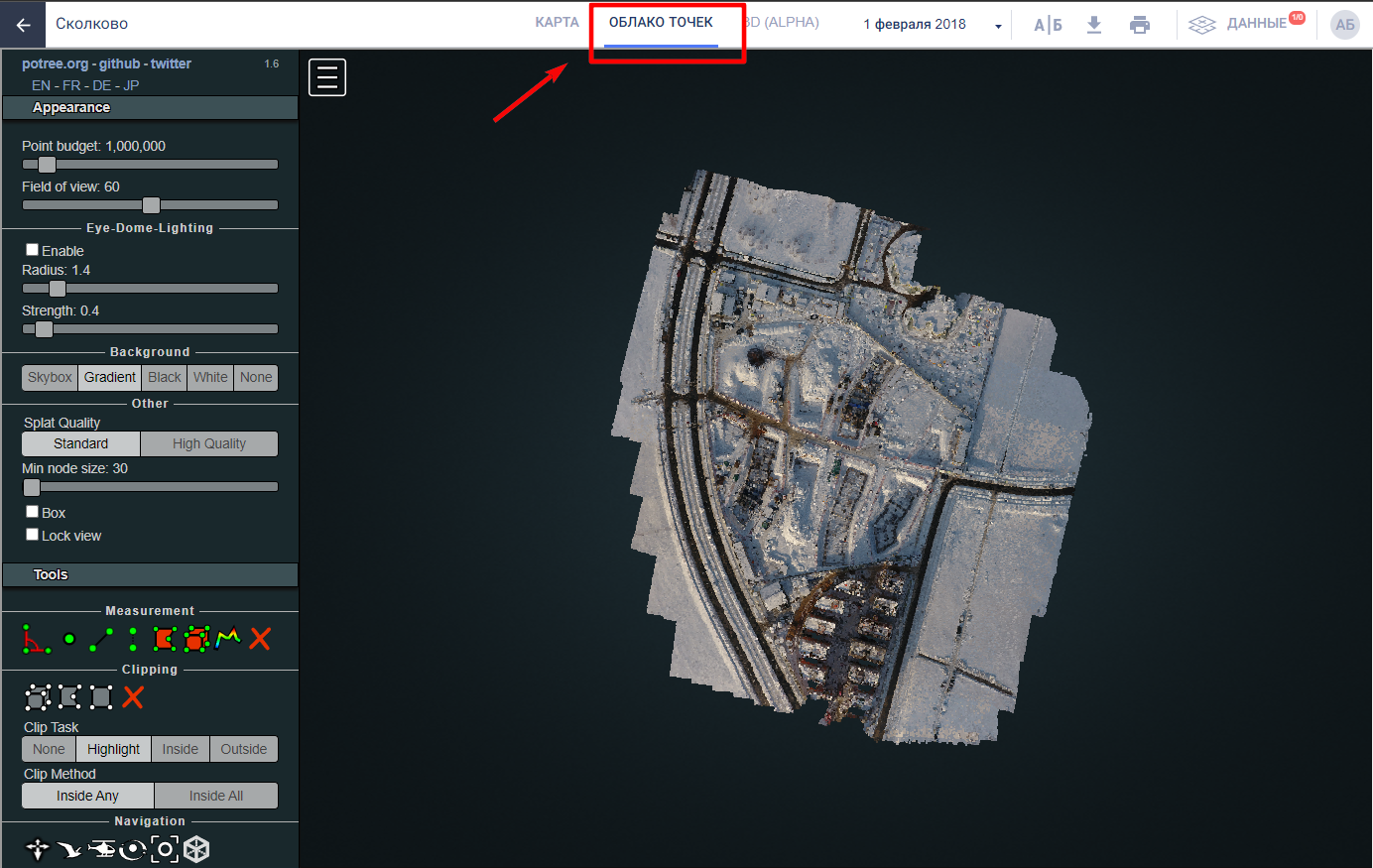Collapse the Appearance section header
The height and width of the screenshot is (868, 1373).
[150, 107]
